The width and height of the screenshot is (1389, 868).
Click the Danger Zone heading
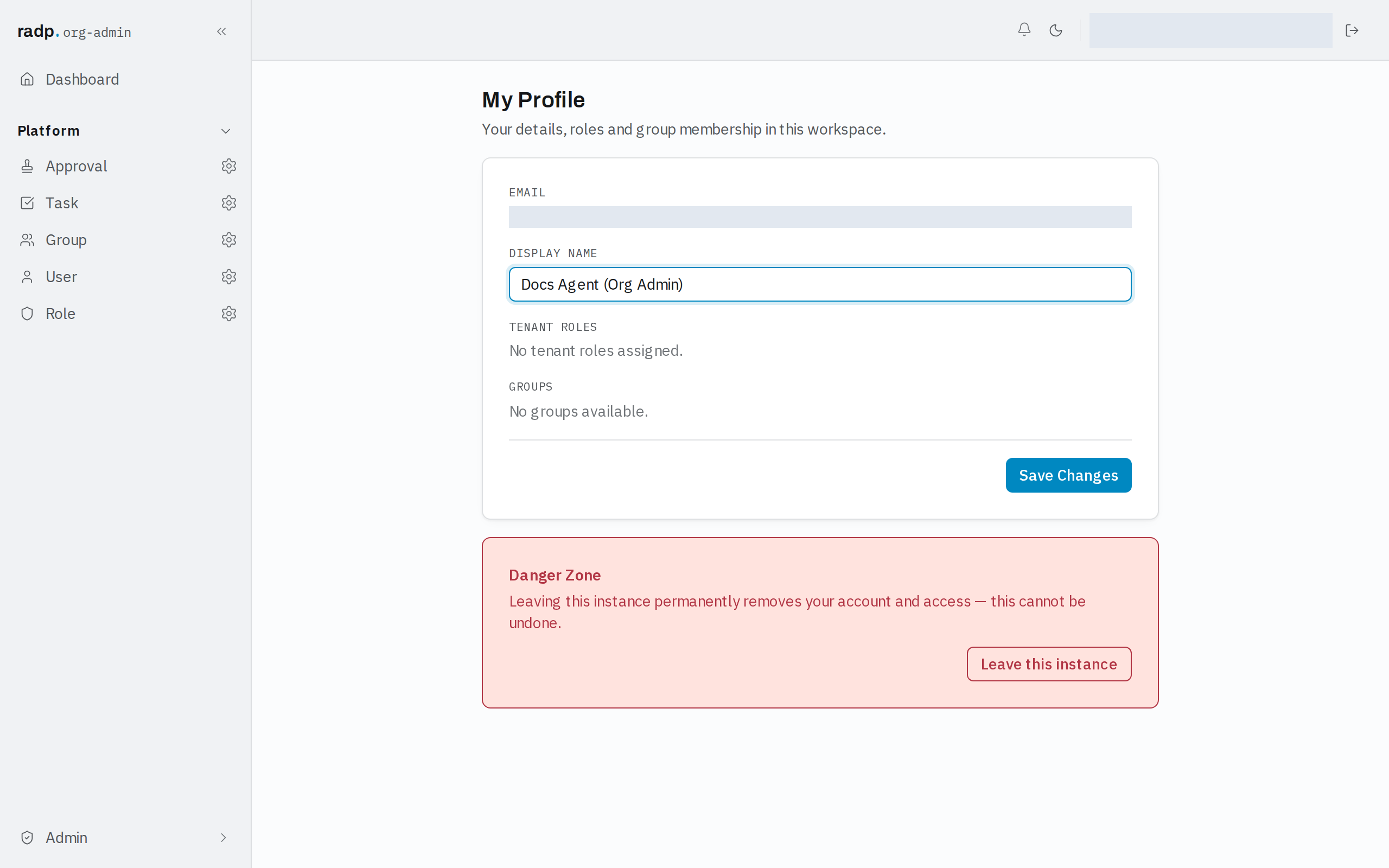coord(555,575)
